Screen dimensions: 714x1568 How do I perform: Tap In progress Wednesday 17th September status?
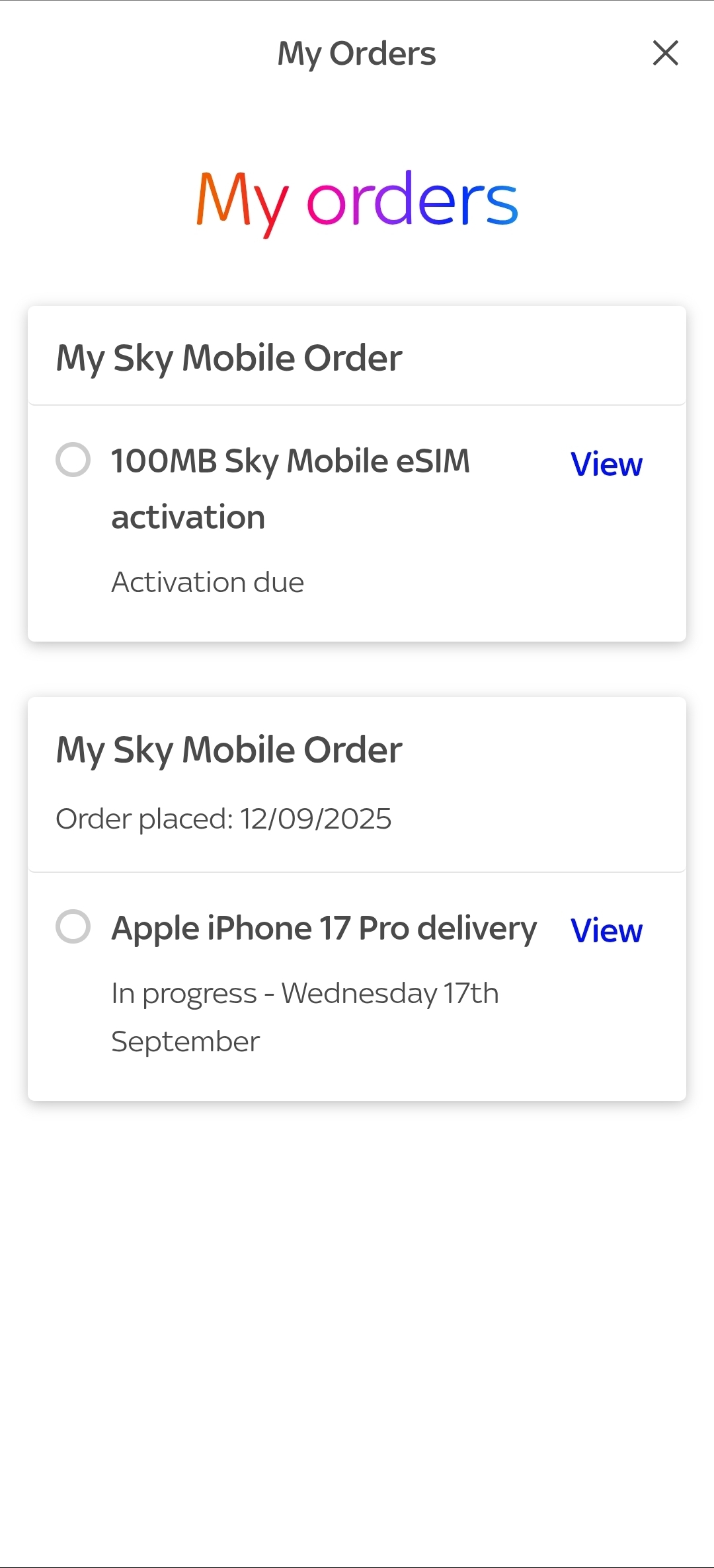click(x=304, y=994)
